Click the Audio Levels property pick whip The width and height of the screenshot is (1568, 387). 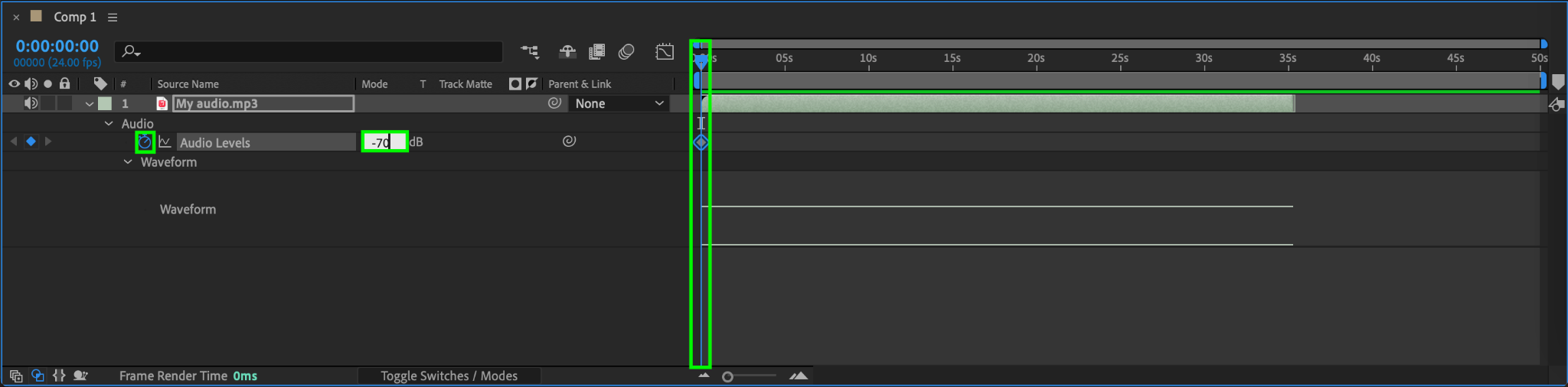point(569,141)
